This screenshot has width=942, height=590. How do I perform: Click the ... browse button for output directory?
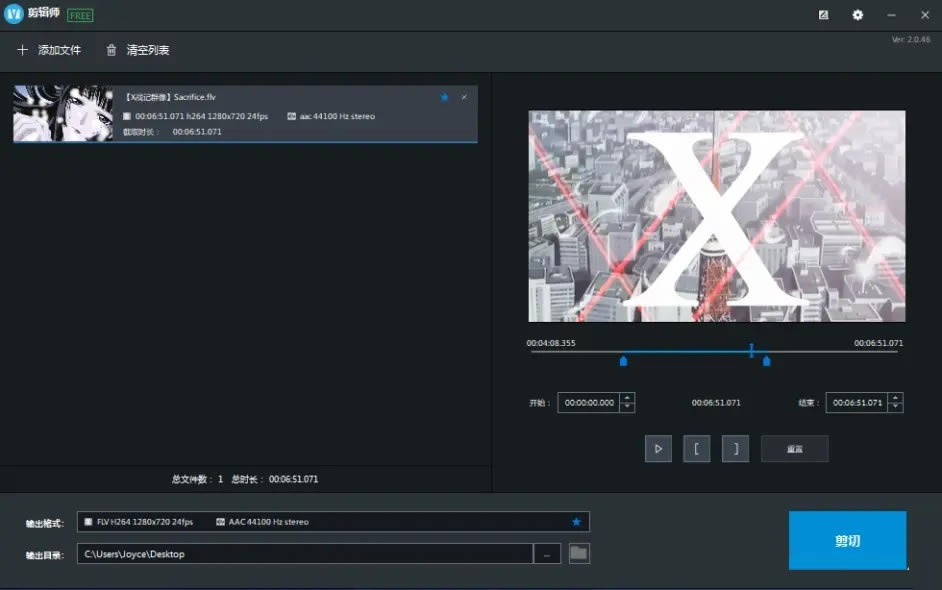pos(546,553)
